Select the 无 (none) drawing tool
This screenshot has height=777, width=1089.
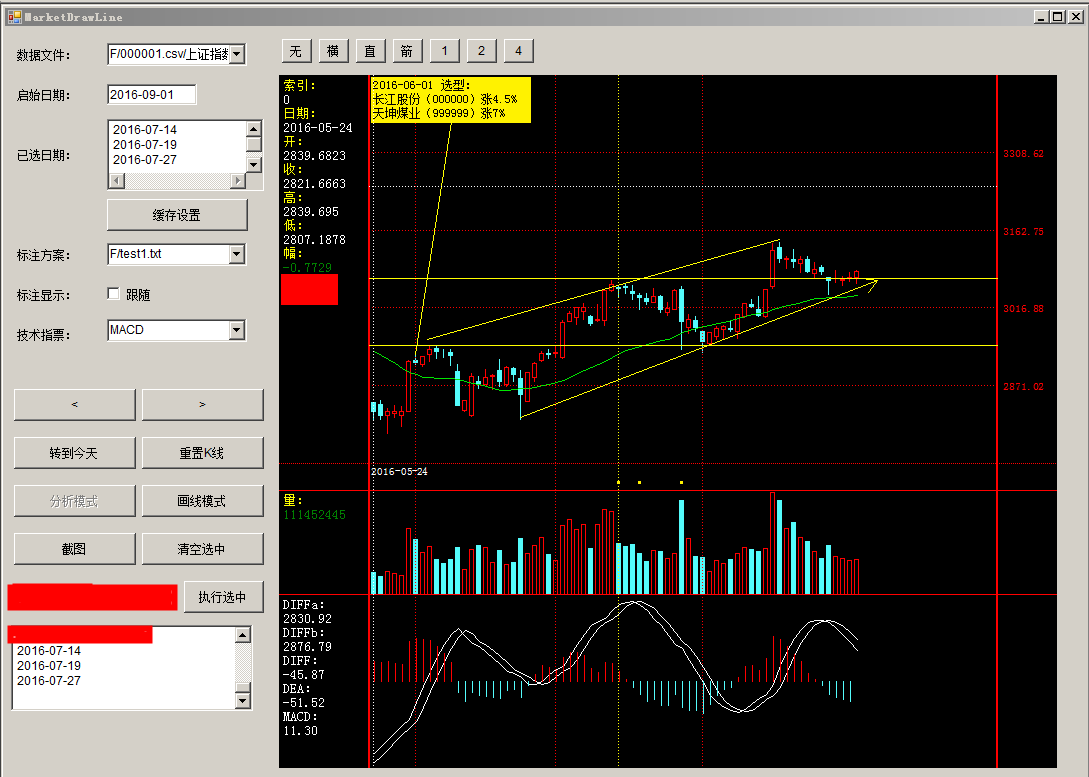[x=296, y=51]
